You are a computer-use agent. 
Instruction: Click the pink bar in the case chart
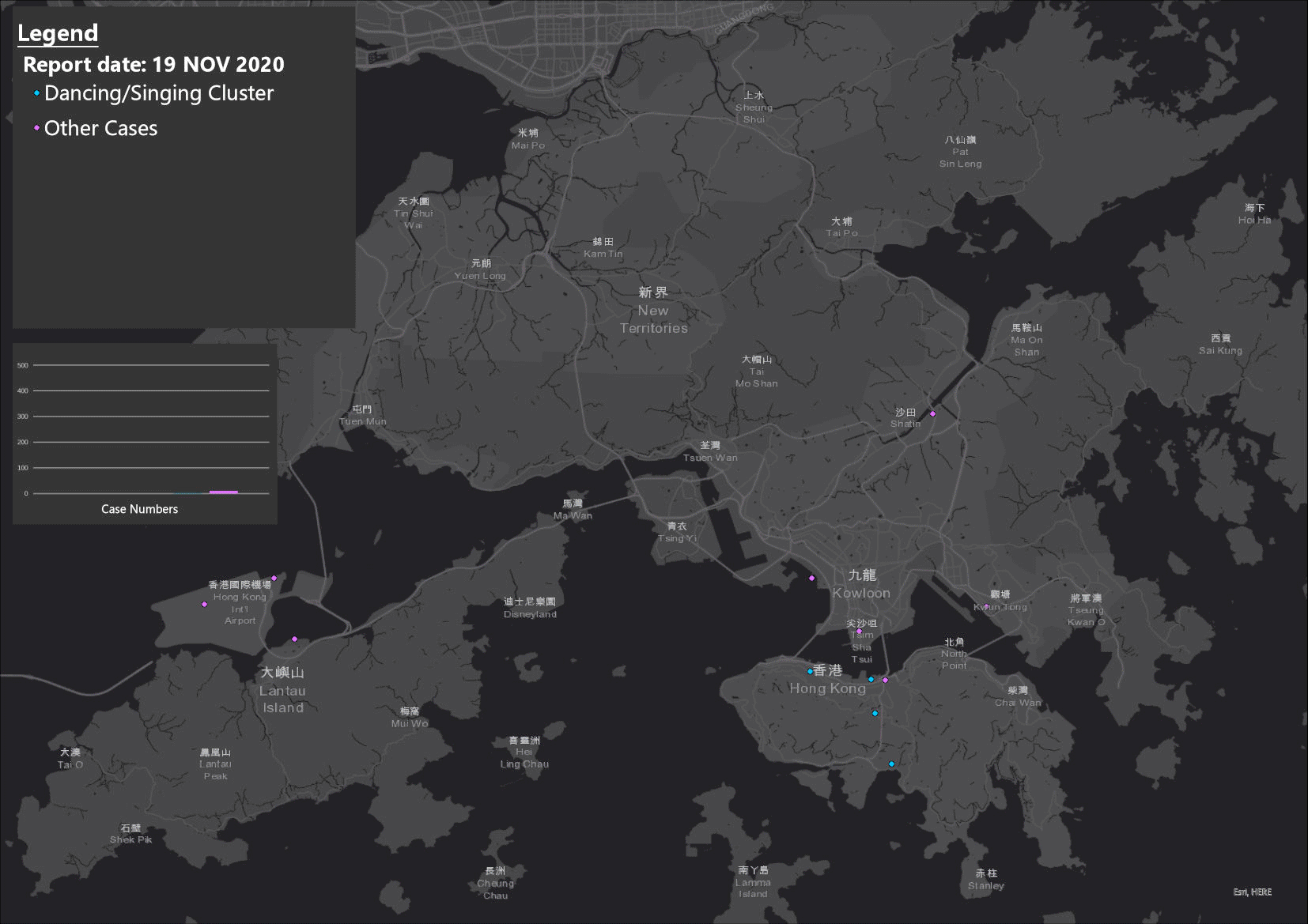pyautogui.click(x=224, y=492)
